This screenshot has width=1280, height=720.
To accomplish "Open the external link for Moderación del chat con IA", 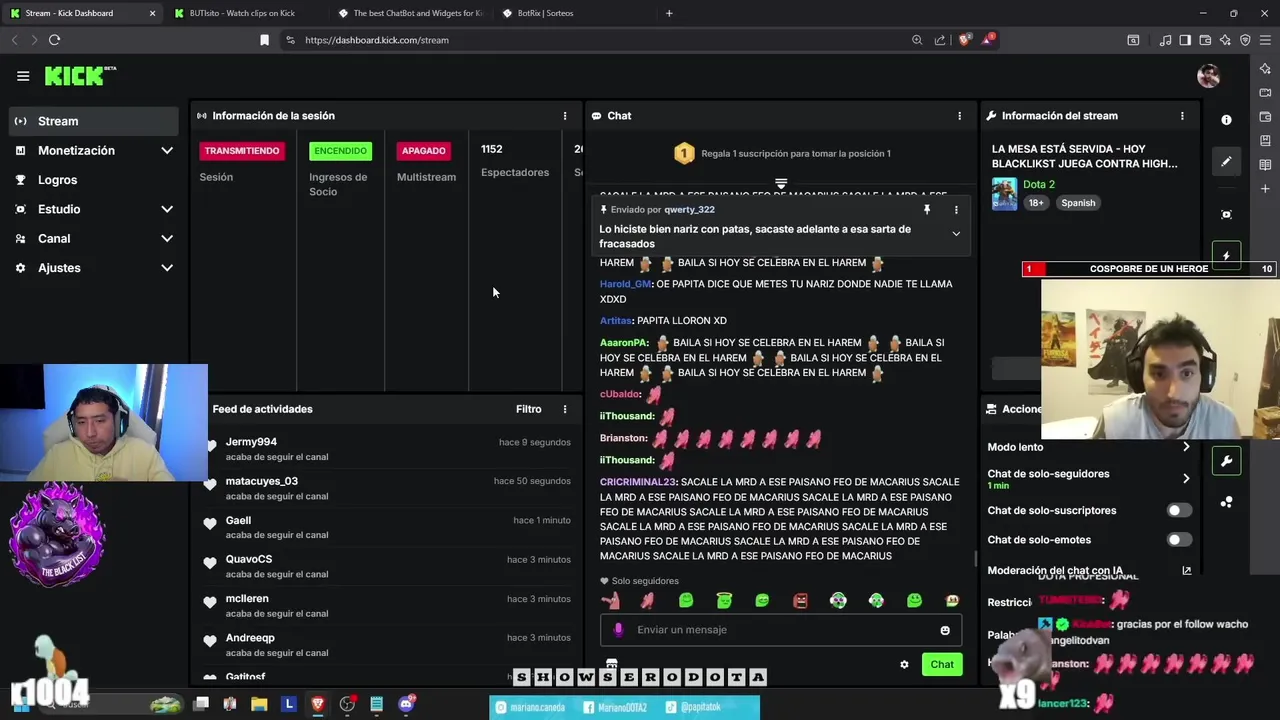I will pos(1186,571).
